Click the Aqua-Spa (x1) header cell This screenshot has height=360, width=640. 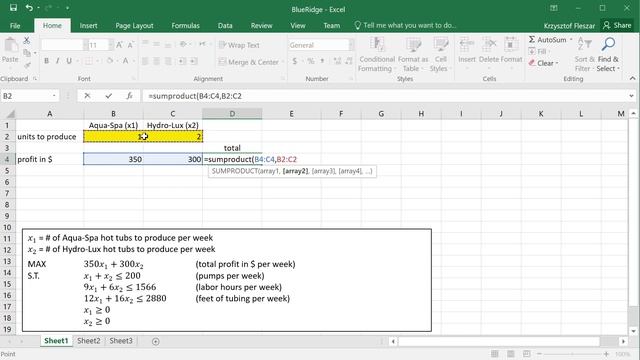pos(113,125)
